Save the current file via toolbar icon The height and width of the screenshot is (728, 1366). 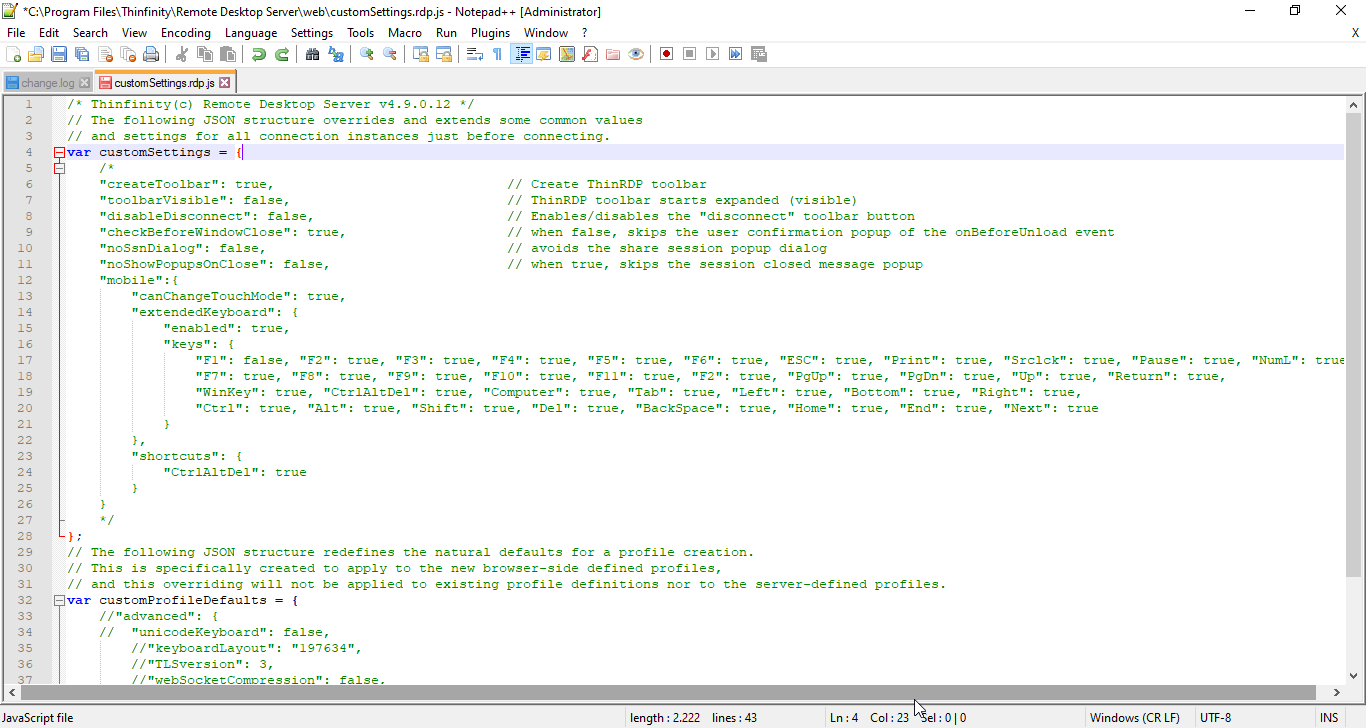point(59,54)
